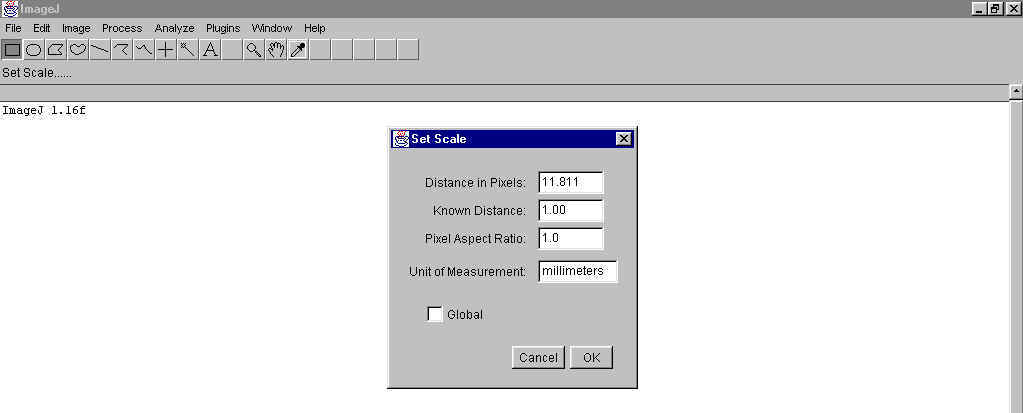Click the Pixel Aspect Ratio field
This screenshot has height=413, width=1023.
571,238
